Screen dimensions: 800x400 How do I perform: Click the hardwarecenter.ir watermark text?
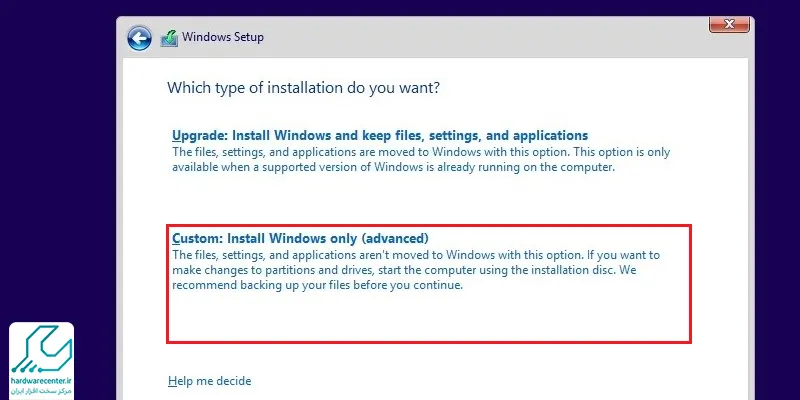[41, 381]
